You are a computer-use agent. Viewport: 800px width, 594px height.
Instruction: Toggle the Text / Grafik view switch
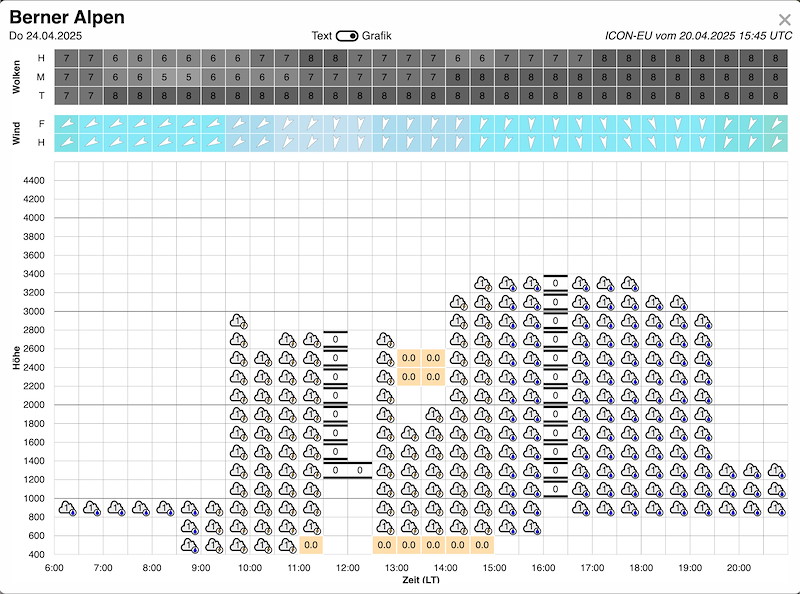pyautogui.click(x=347, y=35)
